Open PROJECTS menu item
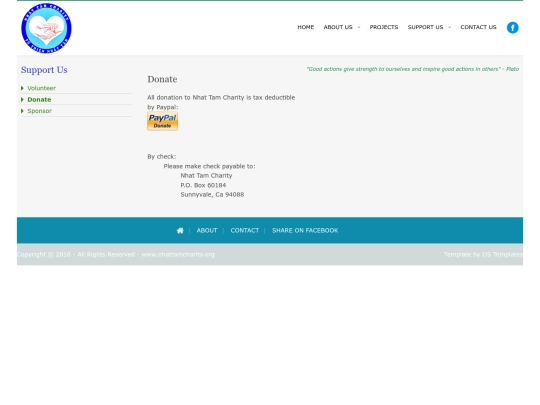This screenshot has height=405, width=540. point(384,27)
